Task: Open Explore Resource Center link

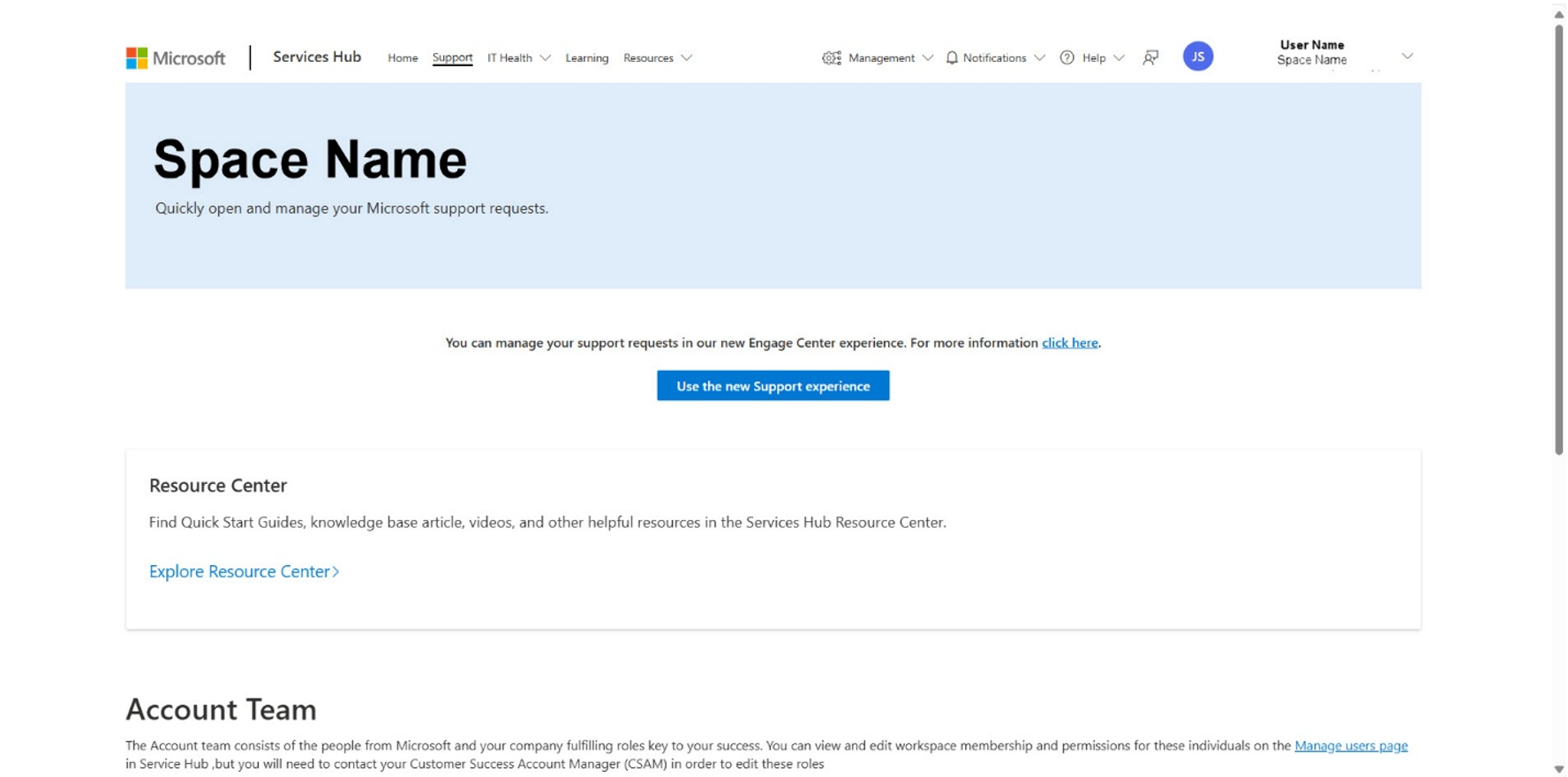Action: click(x=245, y=571)
